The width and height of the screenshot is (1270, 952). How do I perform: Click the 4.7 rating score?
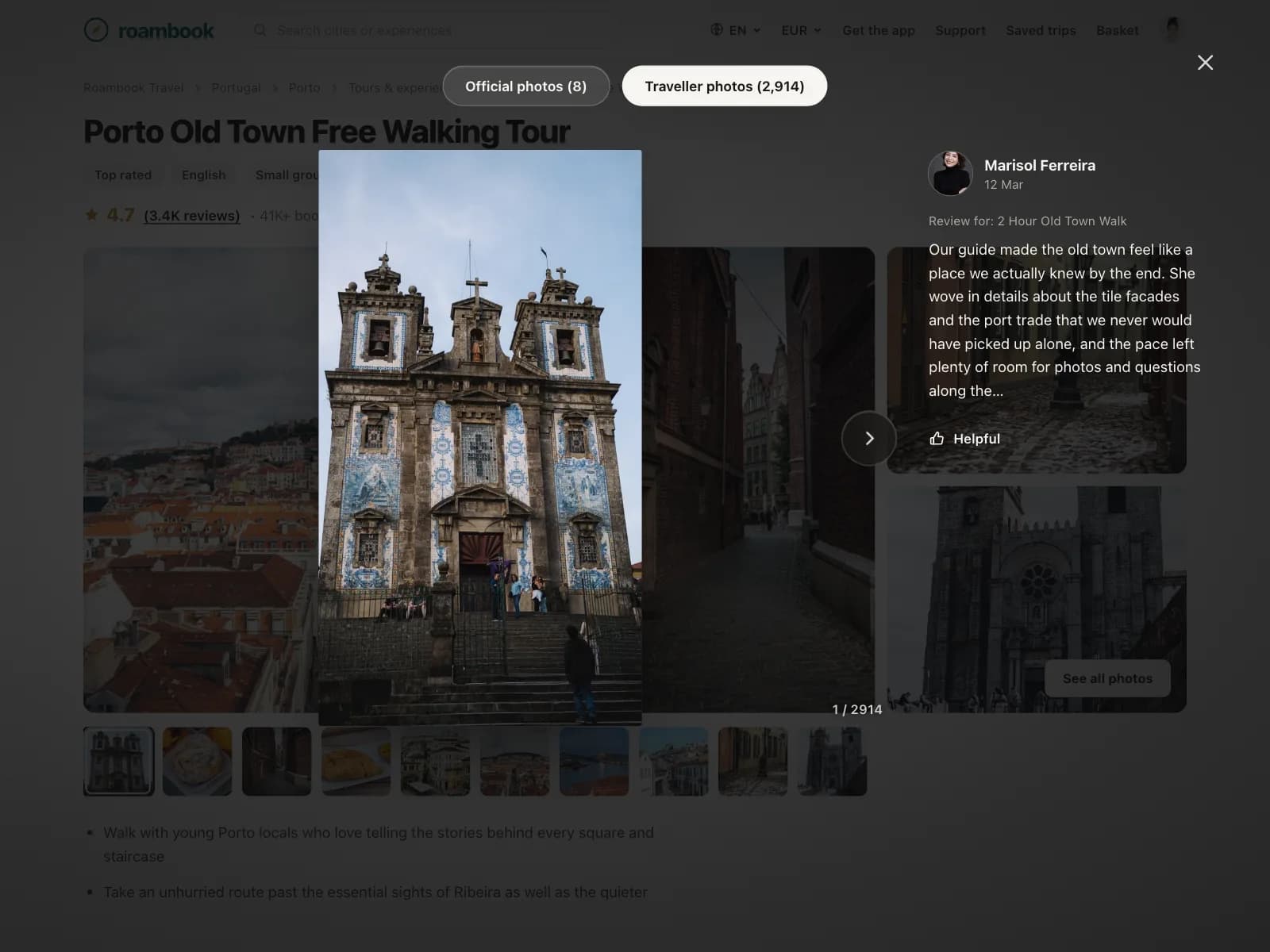(x=121, y=215)
